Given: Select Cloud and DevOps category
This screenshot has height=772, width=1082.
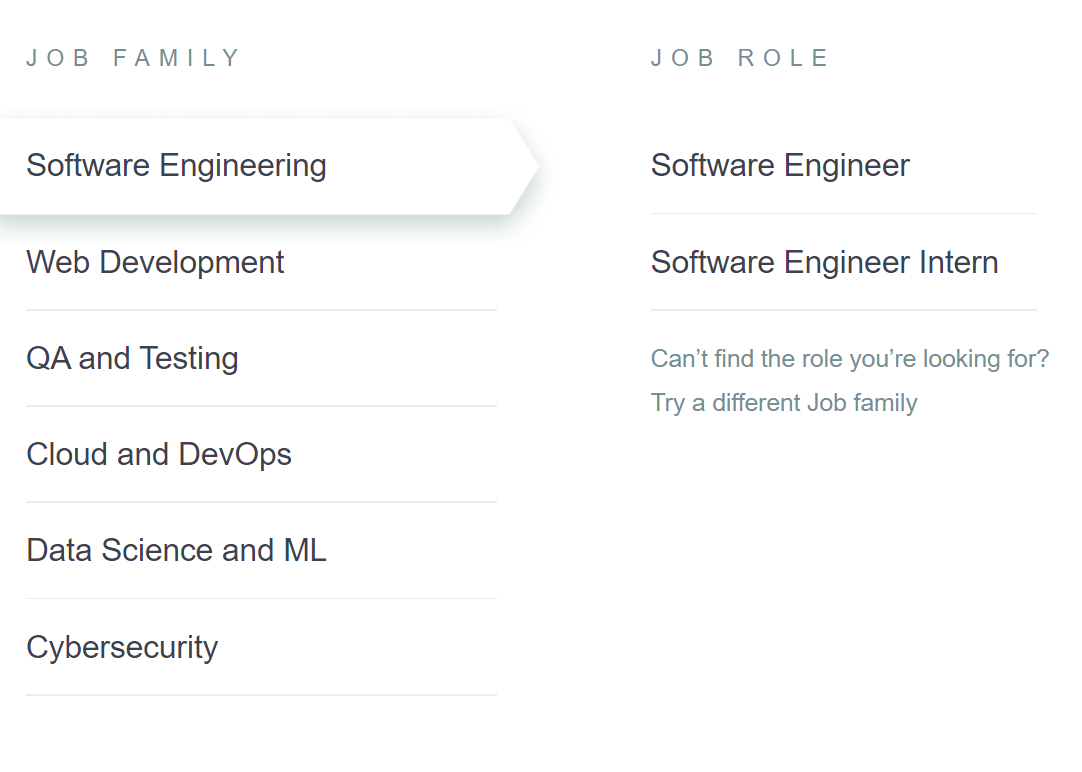Looking at the screenshot, I should point(159,455).
